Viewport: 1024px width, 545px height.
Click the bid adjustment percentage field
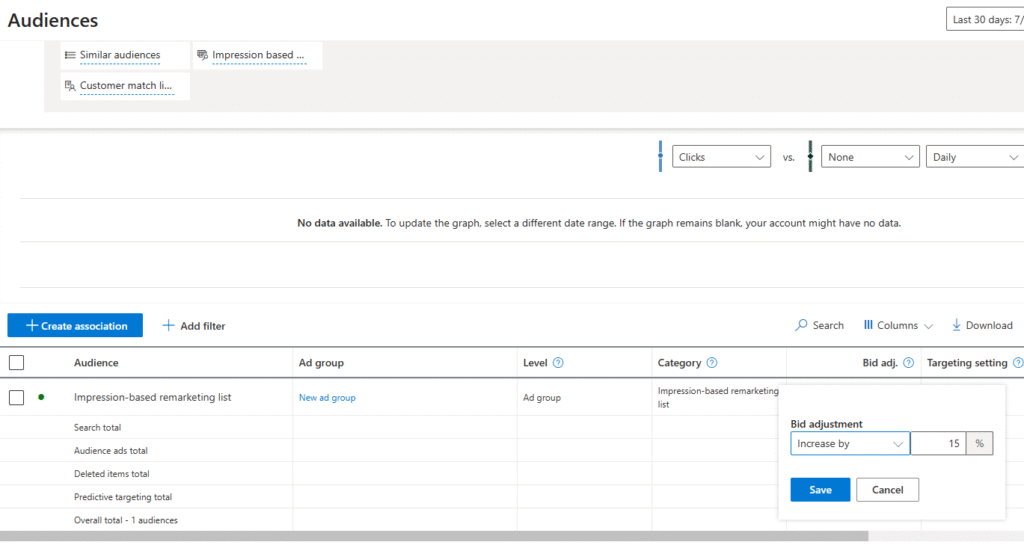pos(938,443)
